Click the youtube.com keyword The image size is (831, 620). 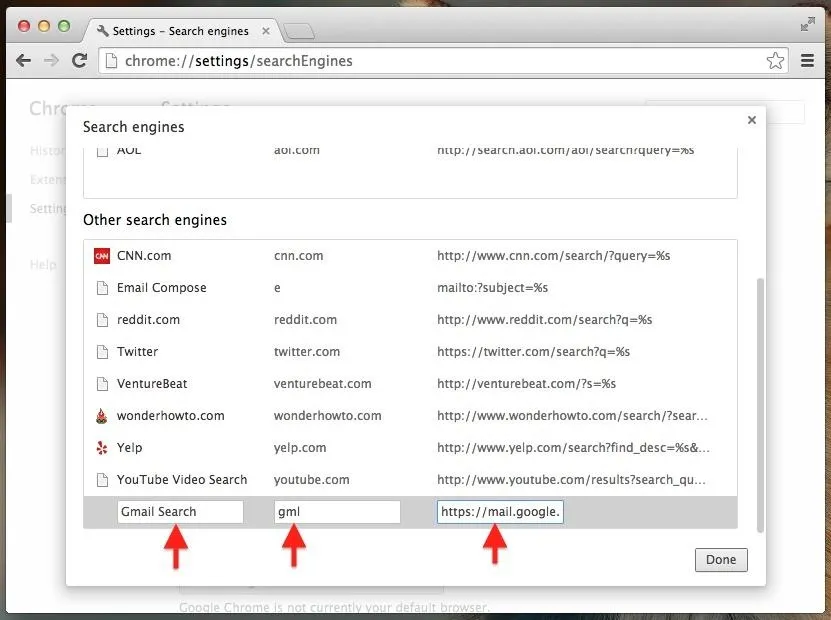pyautogui.click(x=312, y=480)
